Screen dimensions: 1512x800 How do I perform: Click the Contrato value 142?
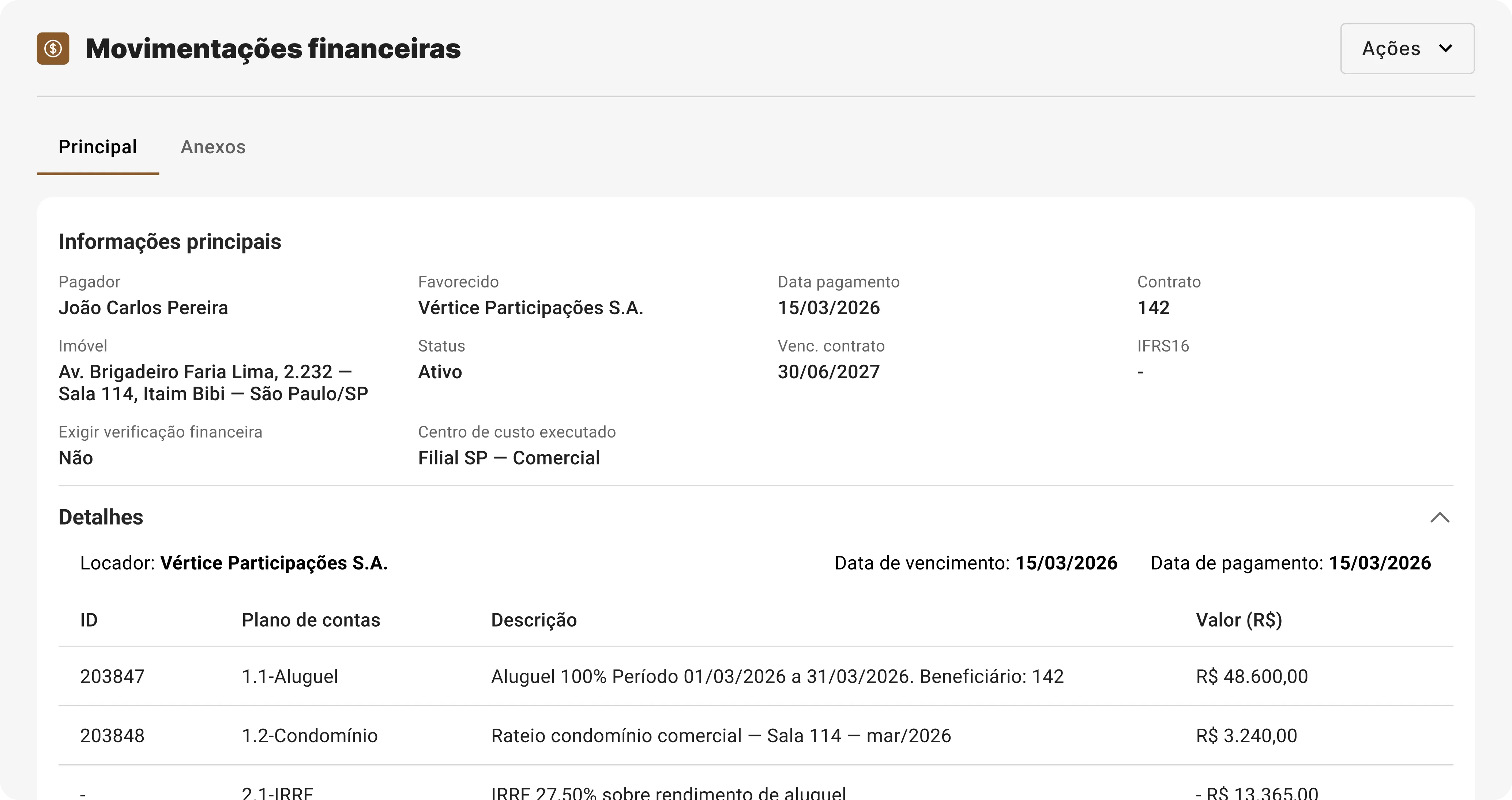click(1153, 308)
